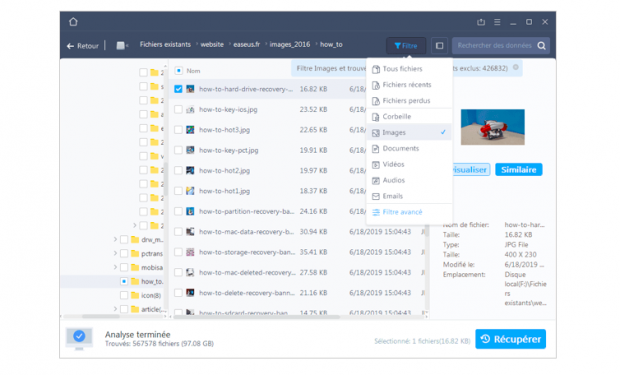
Task: Click the preview image thumbnail
Action: pyautogui.click(x=493, y=127)
